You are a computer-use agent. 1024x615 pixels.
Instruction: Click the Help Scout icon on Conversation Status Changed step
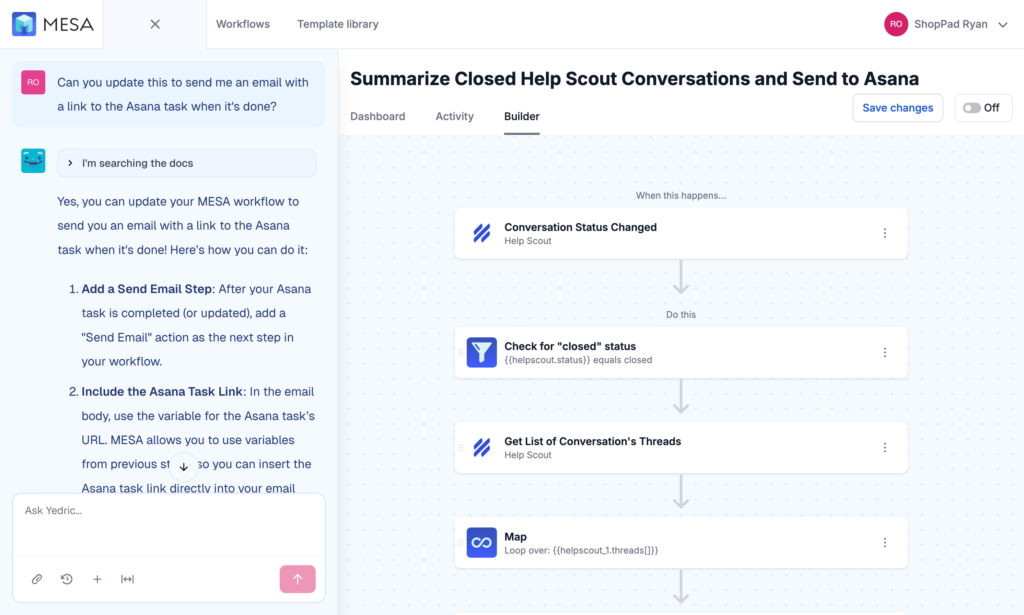[x=481, y=232]
